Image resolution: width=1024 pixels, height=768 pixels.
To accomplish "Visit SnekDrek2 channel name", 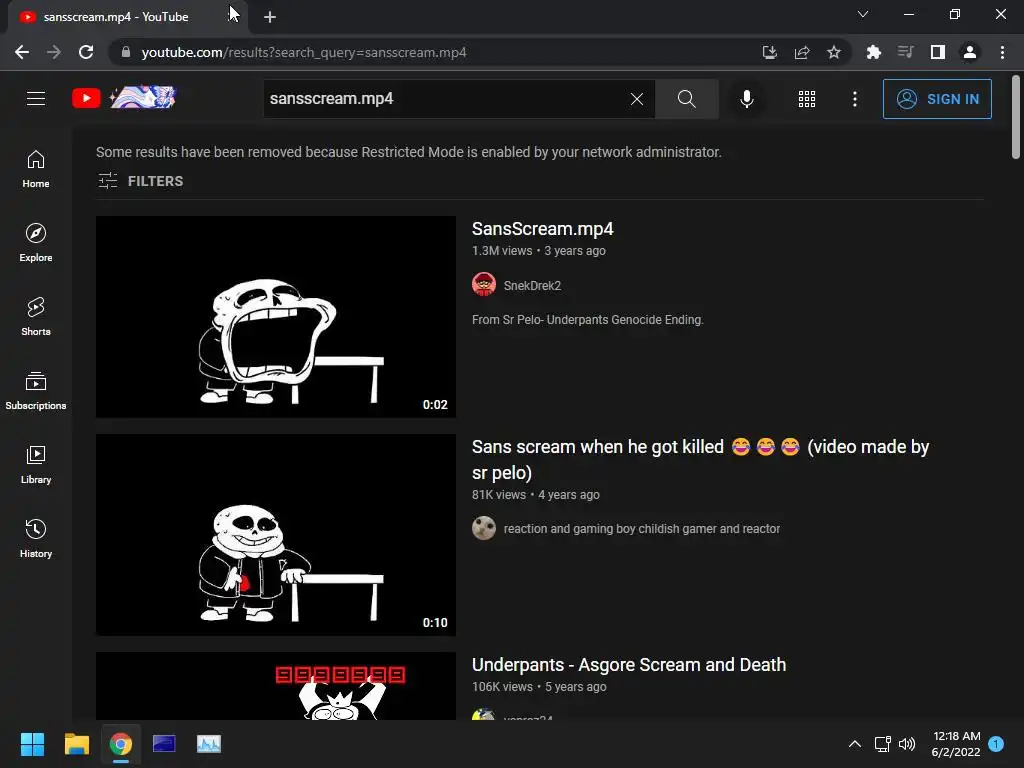I will click(x=532, y=285).
